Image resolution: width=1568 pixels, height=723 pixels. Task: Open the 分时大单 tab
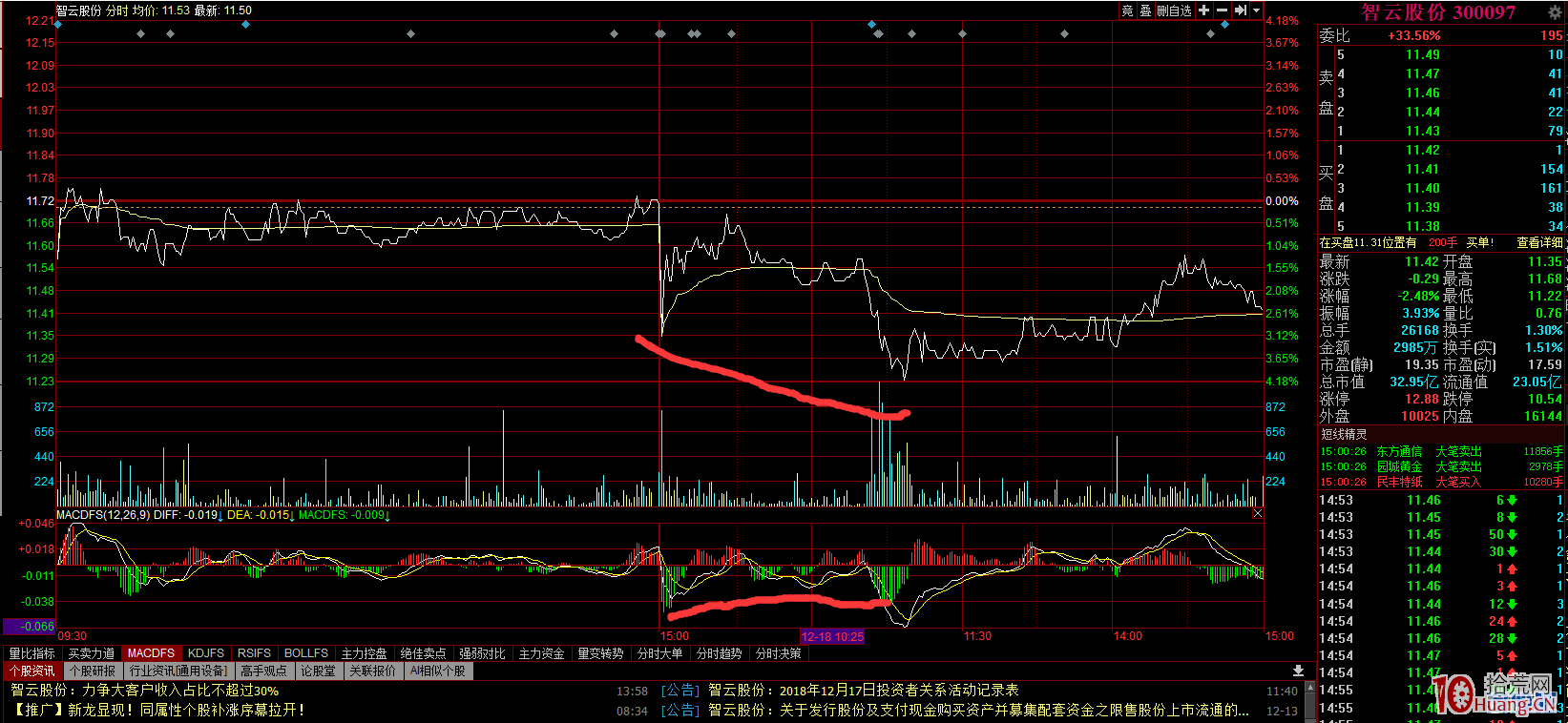click(x=660, y=653)
